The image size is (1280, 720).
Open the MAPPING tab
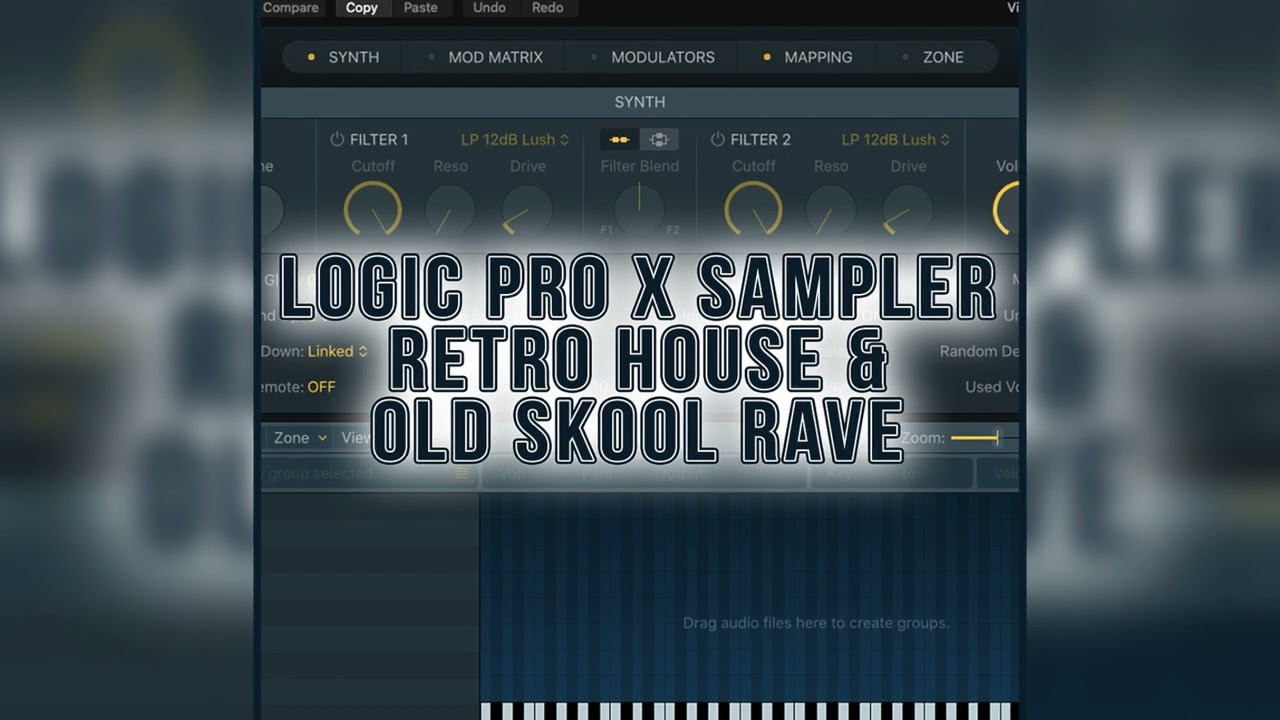808,57
